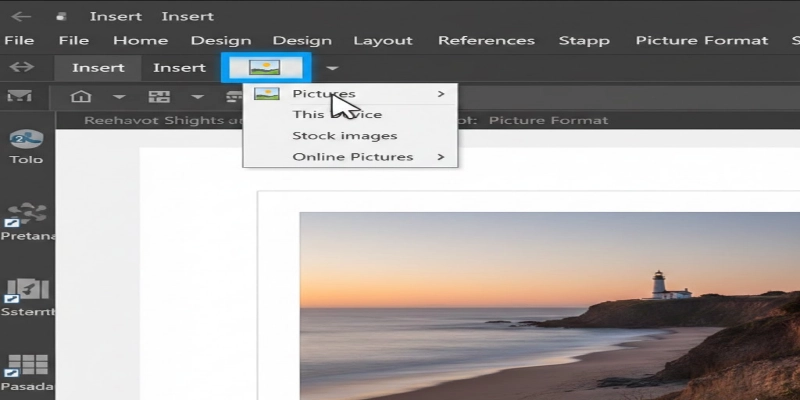Select the lighthouse beach image in the document

pos(549,305)
